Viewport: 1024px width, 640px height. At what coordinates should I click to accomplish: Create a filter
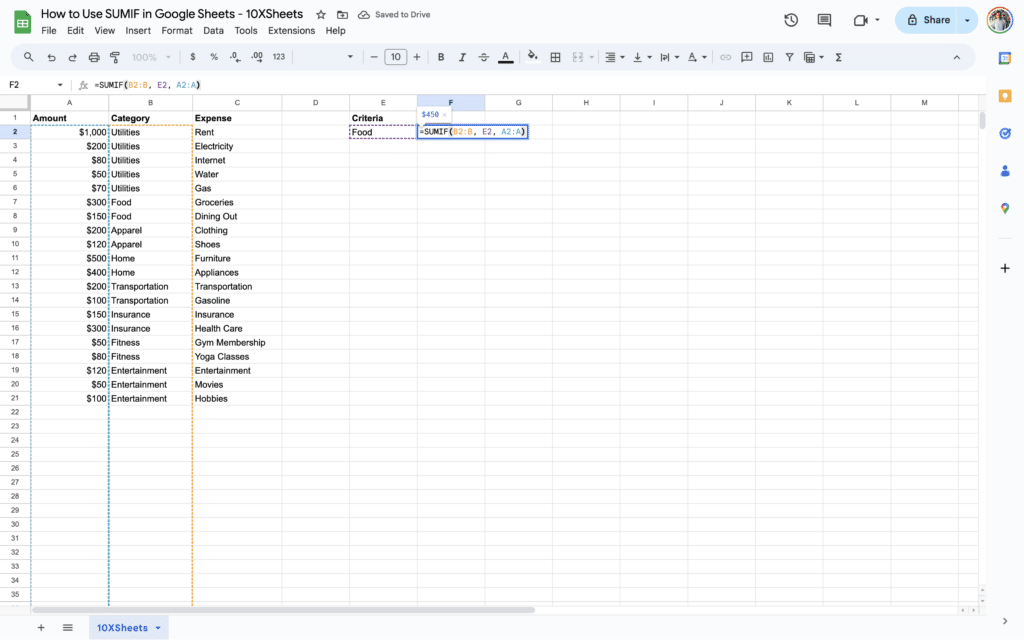coord(790,57)
